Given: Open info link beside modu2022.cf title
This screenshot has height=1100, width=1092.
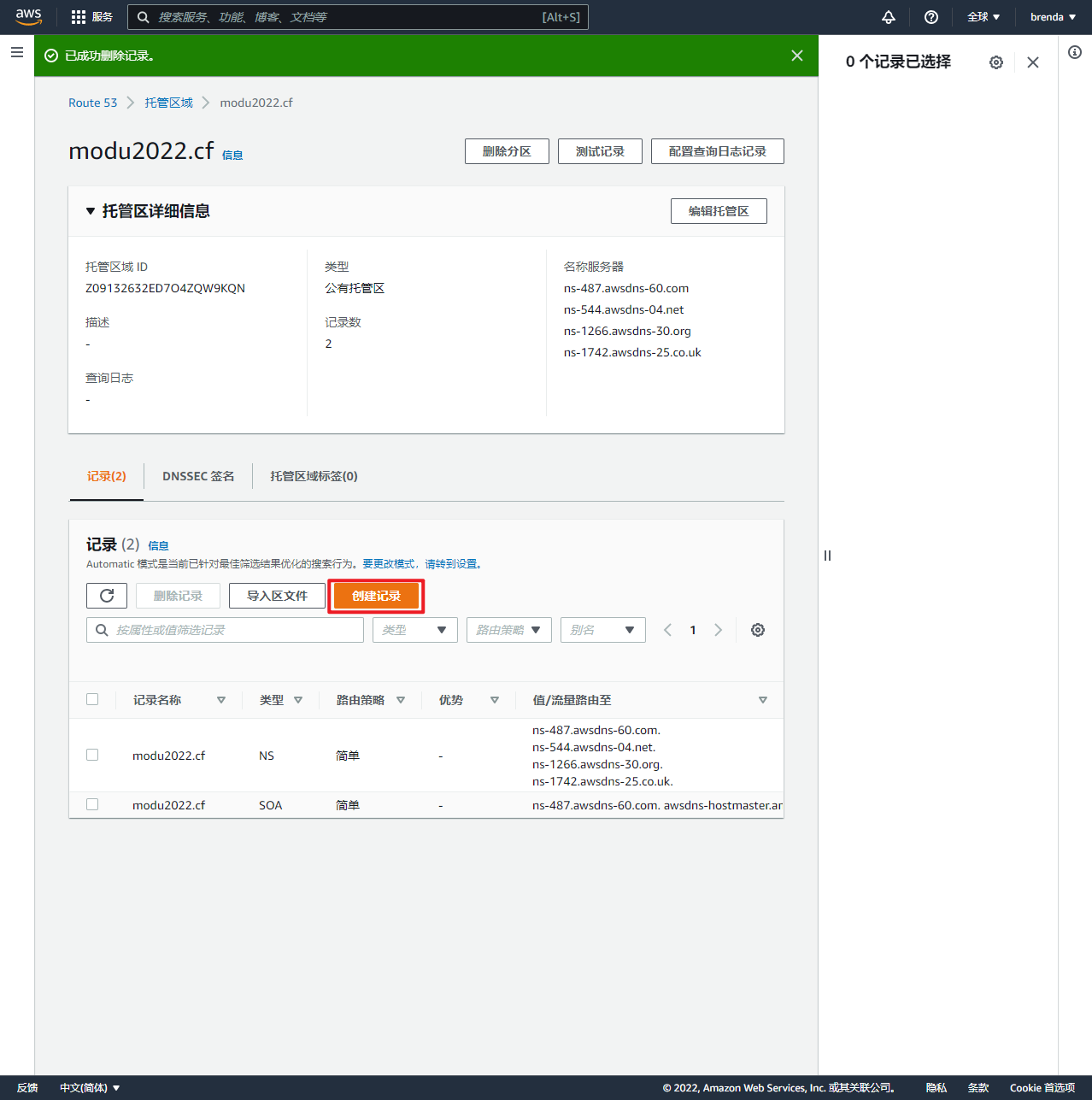Looking at the screenshot, I should pyautogui.click(x=232, y=155).
